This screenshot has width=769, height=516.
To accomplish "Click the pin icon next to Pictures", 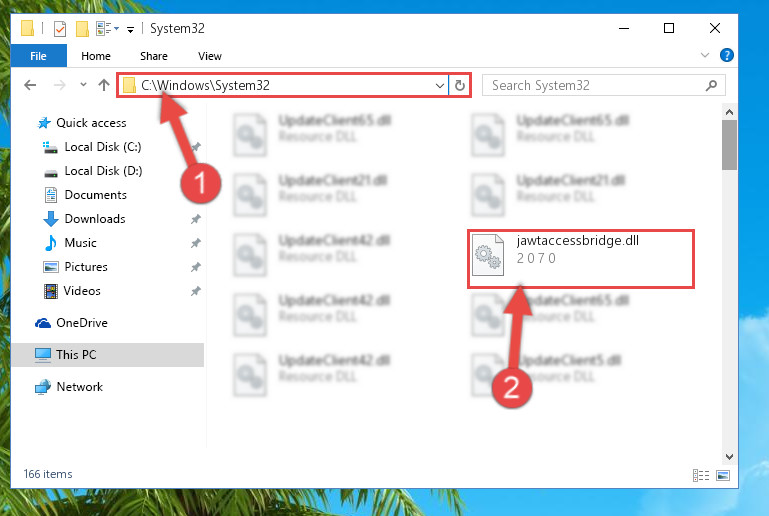I will coord(196,267).
